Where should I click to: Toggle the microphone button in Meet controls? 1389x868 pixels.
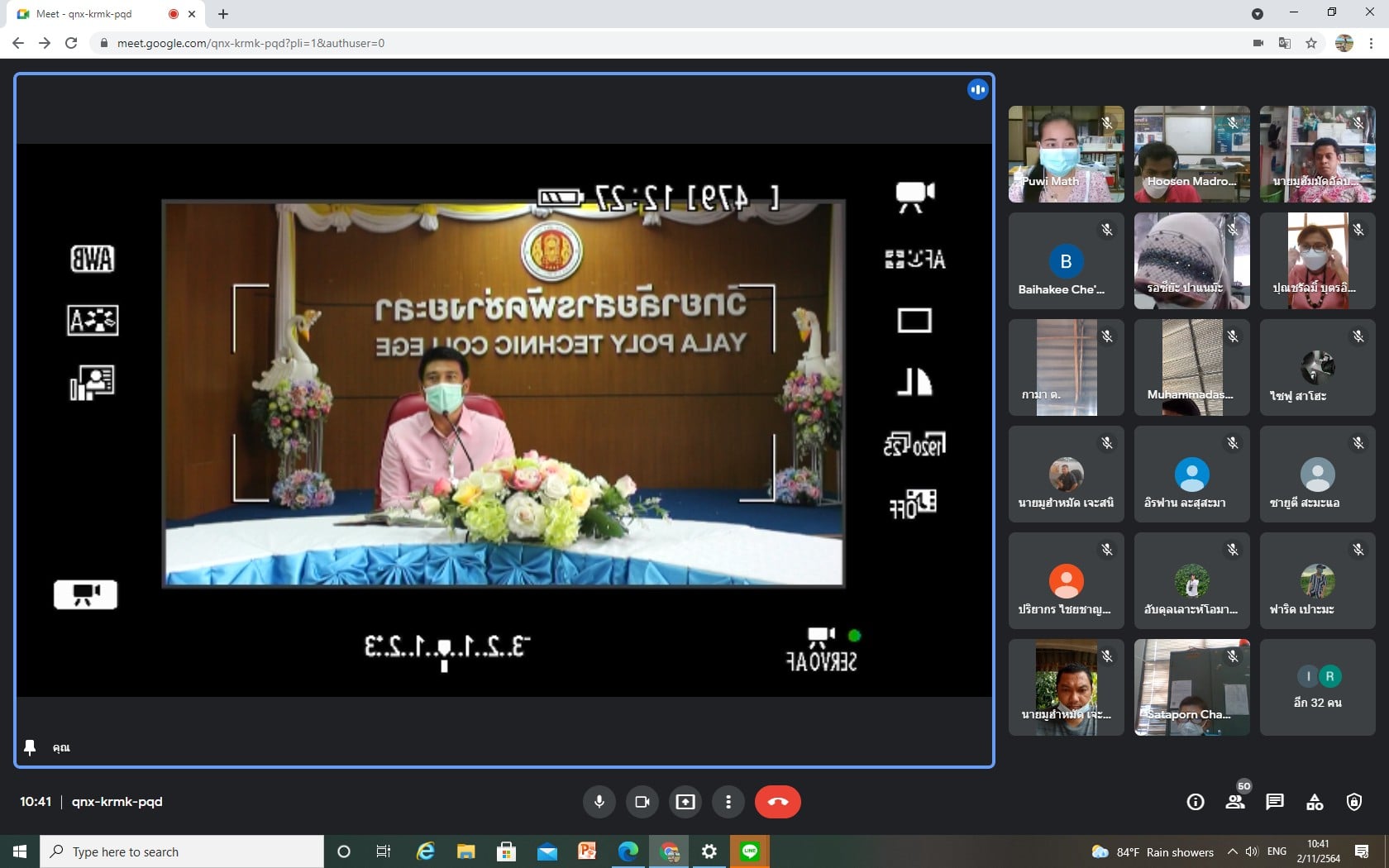(x=599, y=802)
